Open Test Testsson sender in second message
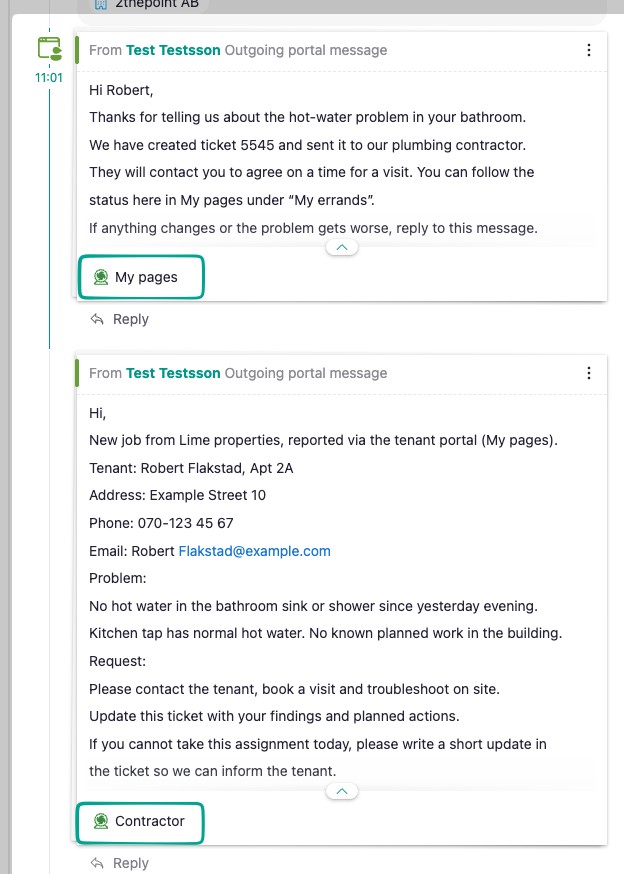Viewport: 624px width, 874px height. (x=173, y=373)
